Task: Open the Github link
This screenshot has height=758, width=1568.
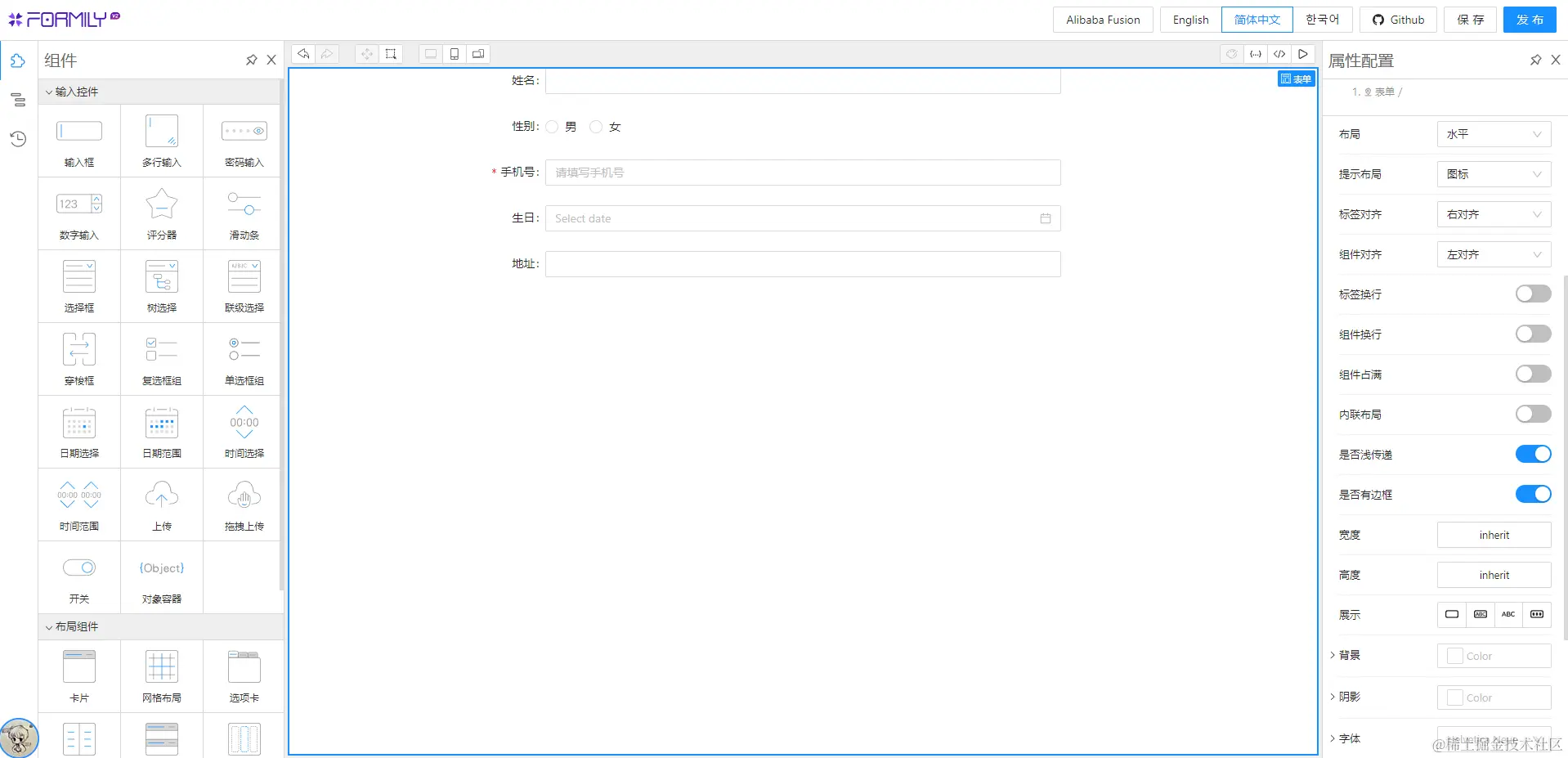Action: click(1397, 19)
